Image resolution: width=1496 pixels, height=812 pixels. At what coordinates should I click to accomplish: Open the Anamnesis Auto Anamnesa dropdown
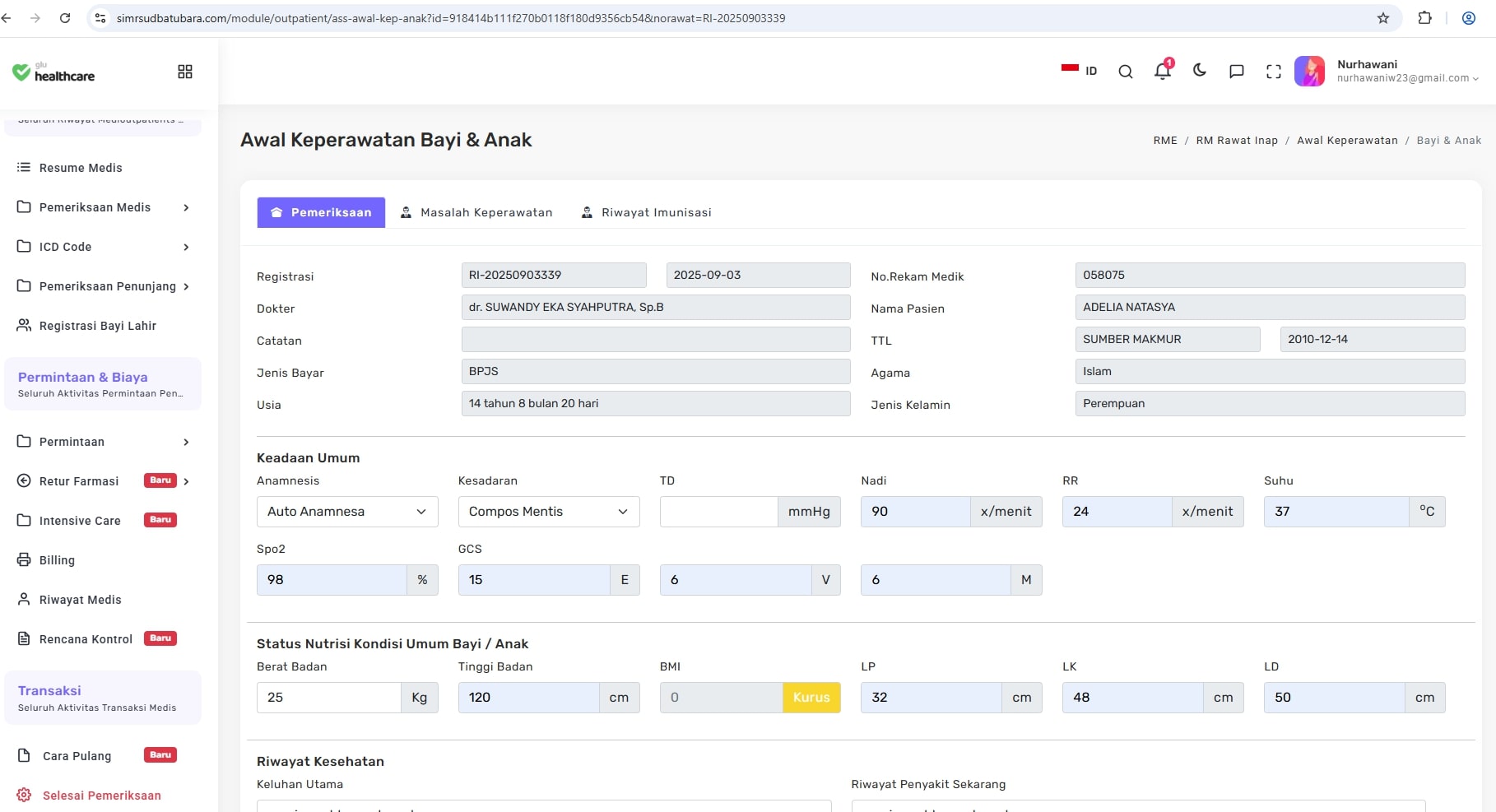[x=347, y=512]
